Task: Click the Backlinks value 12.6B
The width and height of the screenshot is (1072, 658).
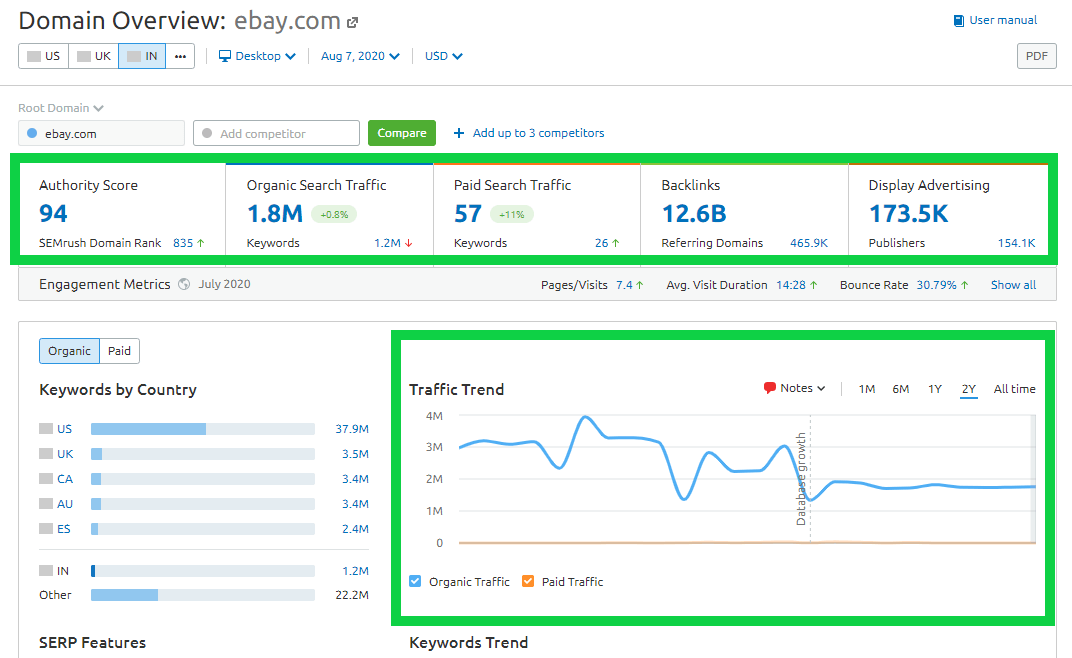Action: [x=694, y=213]
